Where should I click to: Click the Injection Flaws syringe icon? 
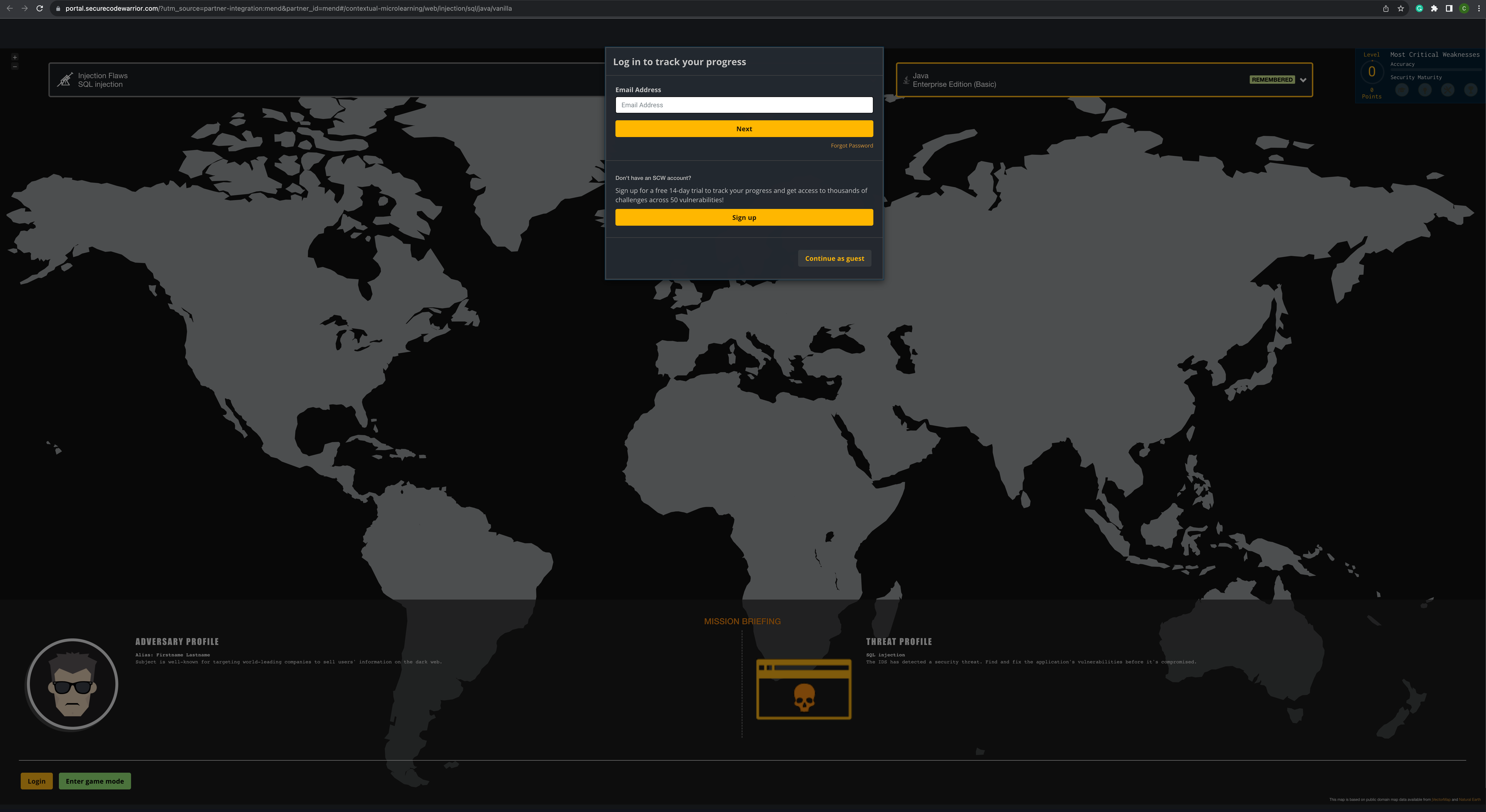click(65, 80)
